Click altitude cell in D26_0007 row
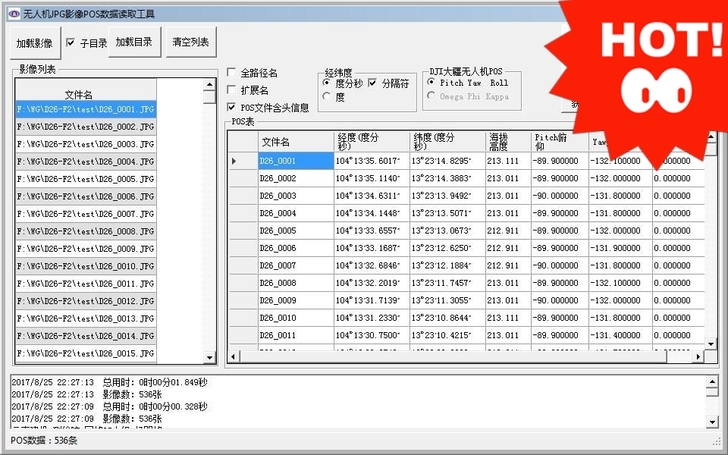The image size is (728, 455). tap(508, 266)
